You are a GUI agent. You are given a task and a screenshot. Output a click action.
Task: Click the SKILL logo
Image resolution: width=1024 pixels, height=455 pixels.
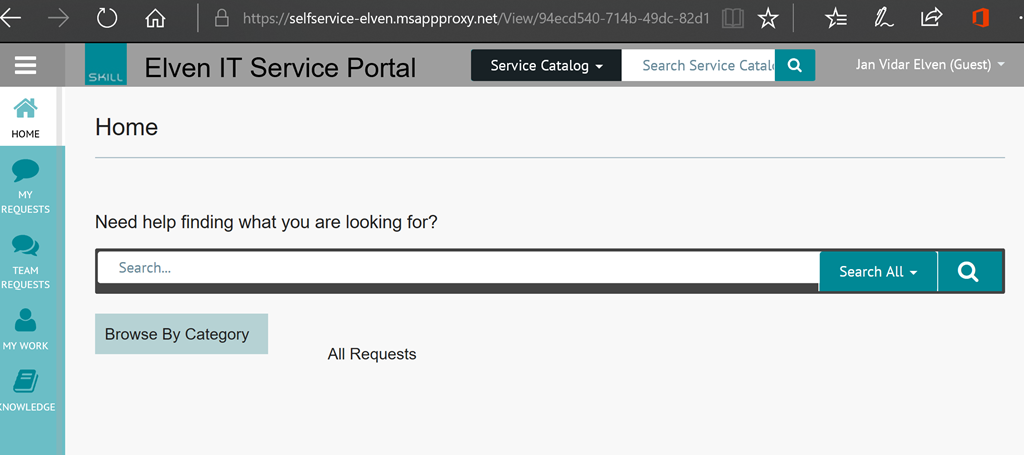click(x=106, y=65)
